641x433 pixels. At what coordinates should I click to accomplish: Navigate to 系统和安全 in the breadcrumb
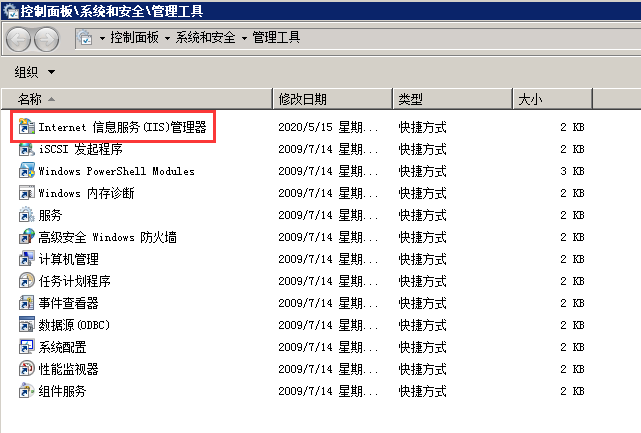coord(206,38)
